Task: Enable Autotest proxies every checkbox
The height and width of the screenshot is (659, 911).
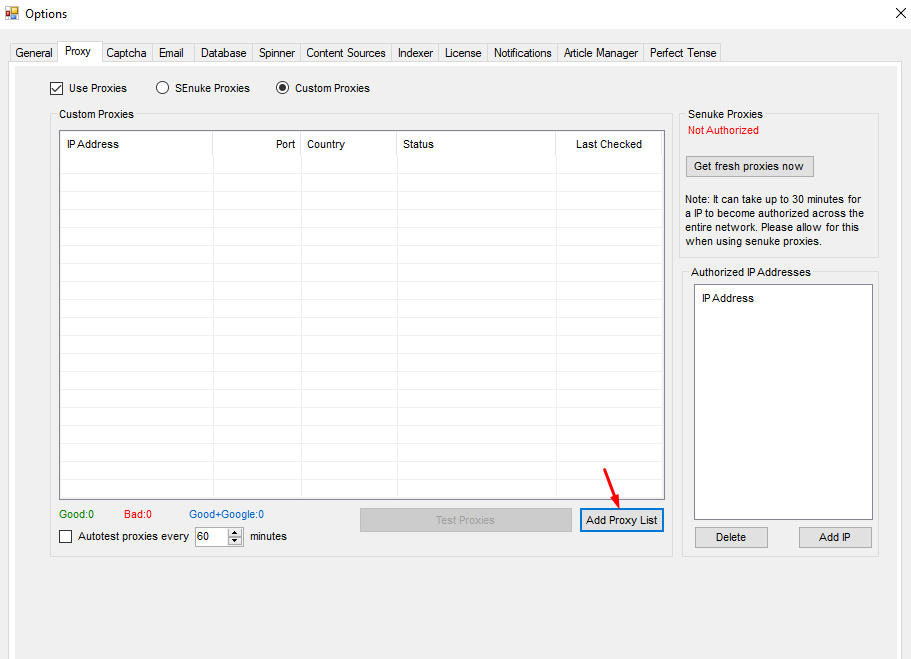Action: pos(66,536)
